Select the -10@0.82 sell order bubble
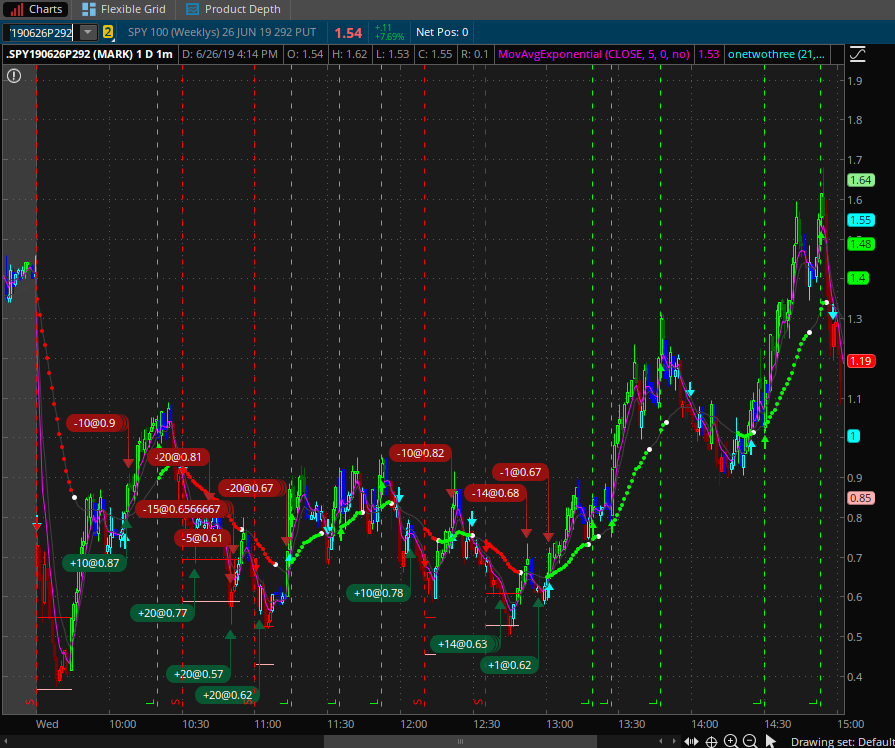Image resolution: width=895 pixels, height=748 pixels. click(421, 453)
